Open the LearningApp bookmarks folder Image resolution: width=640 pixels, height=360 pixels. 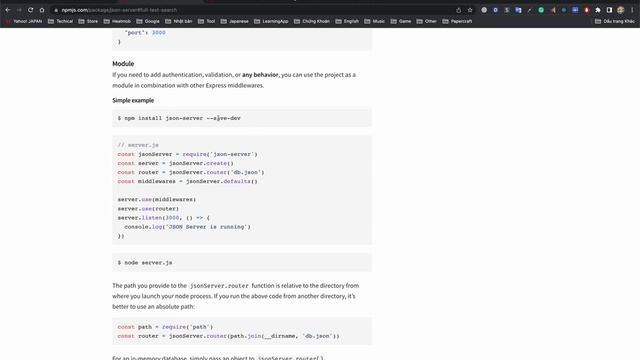click(271, 21)
